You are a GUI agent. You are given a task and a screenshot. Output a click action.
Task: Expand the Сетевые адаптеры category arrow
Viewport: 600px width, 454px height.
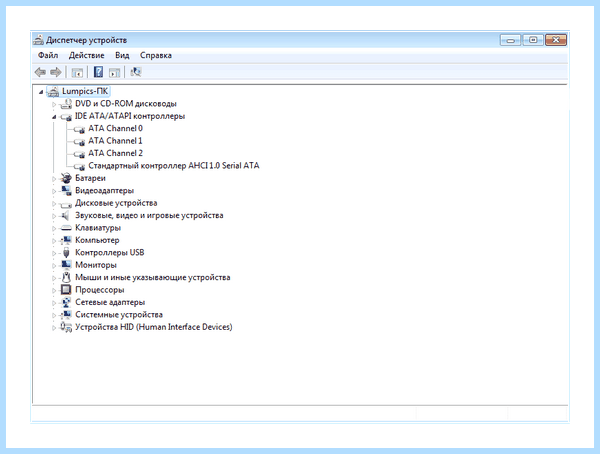tap(54, 303)
